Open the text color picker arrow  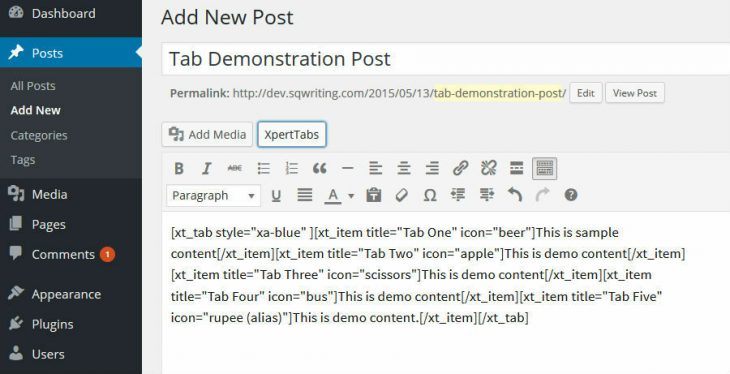pyautogui.click(x=351, y=196)
